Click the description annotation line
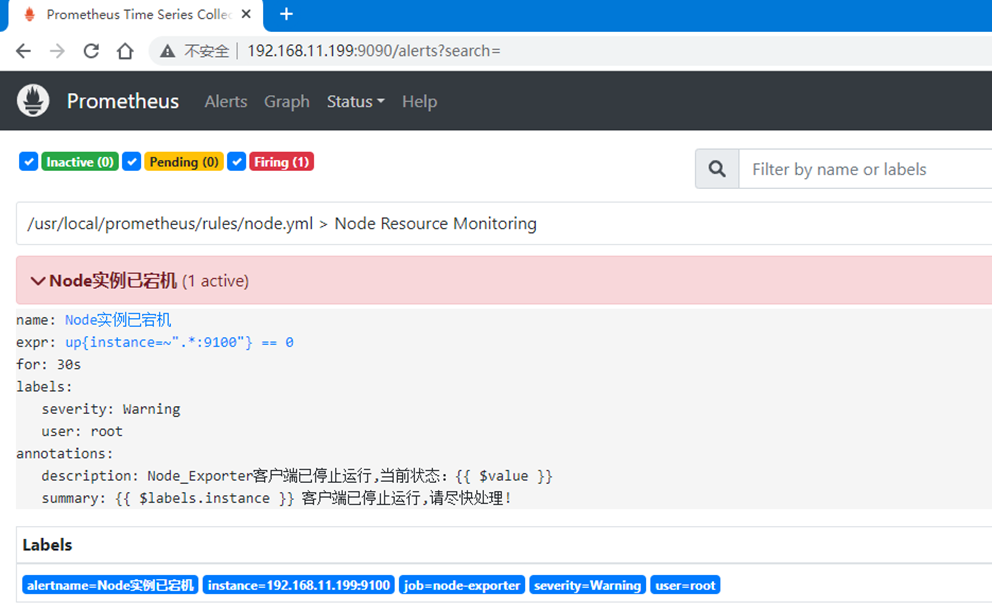Viewport: 992px width, 610px height. click(x=297, y=476)
